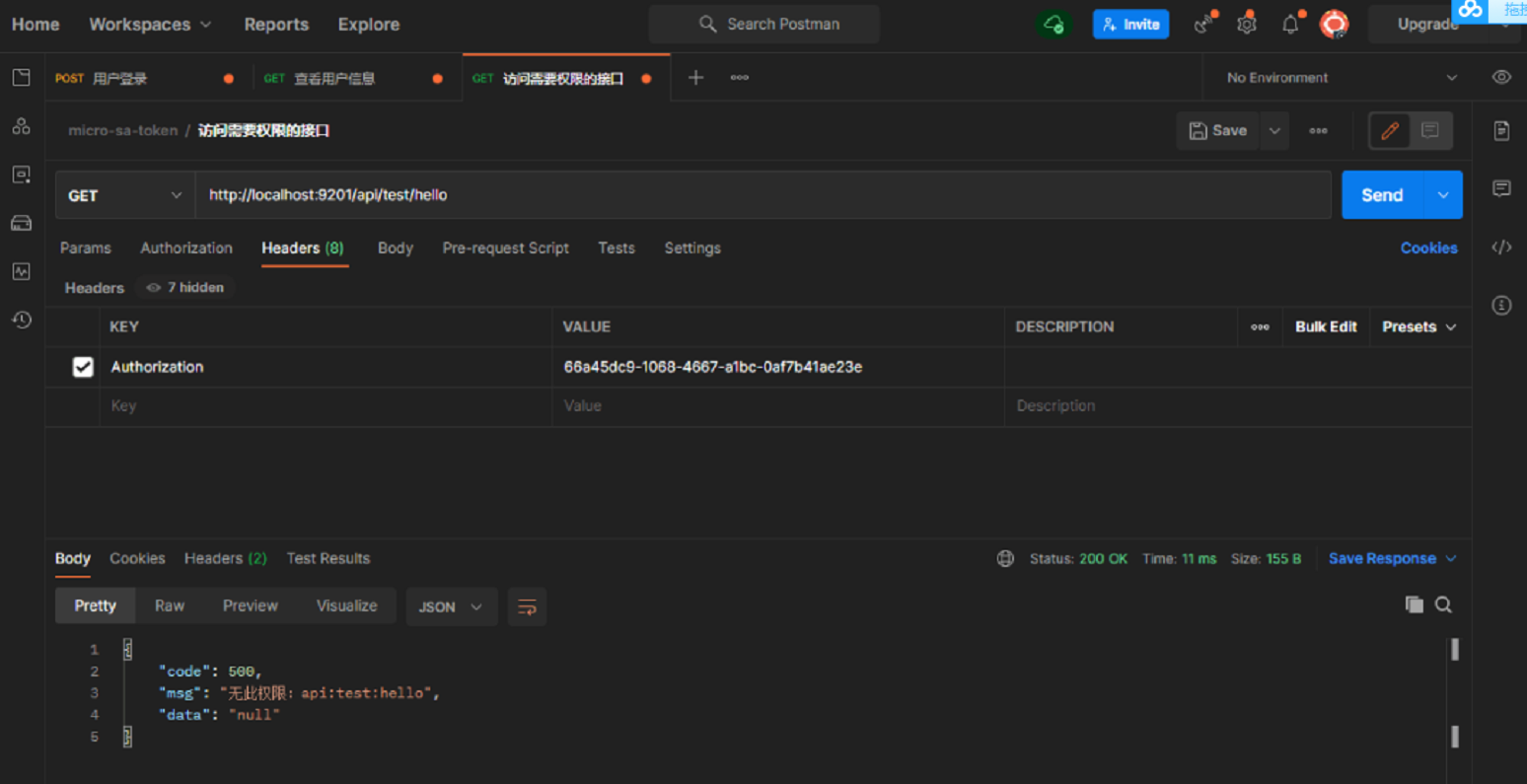Image resolution: width=1527 pixels, height=784 pixels.
Task: Expand the No Environment selector
Action: coord(1341,78)
